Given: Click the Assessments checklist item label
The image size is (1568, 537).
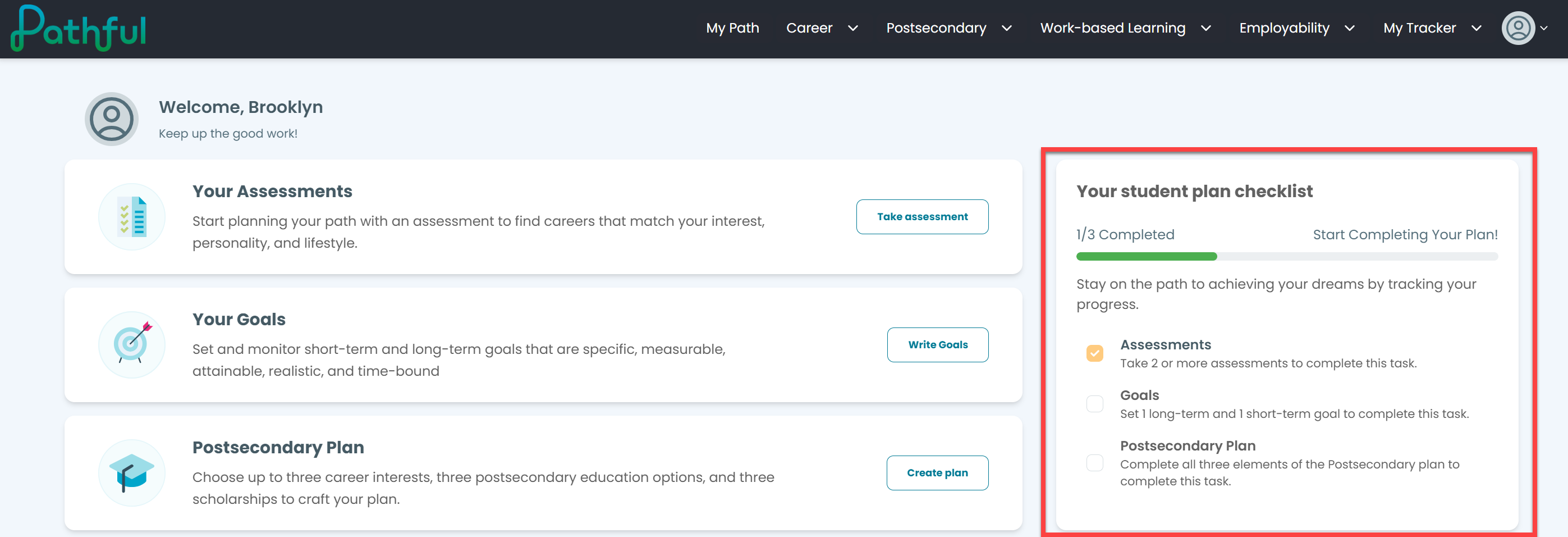Looking at the screenshot, I should [1166, 344].
